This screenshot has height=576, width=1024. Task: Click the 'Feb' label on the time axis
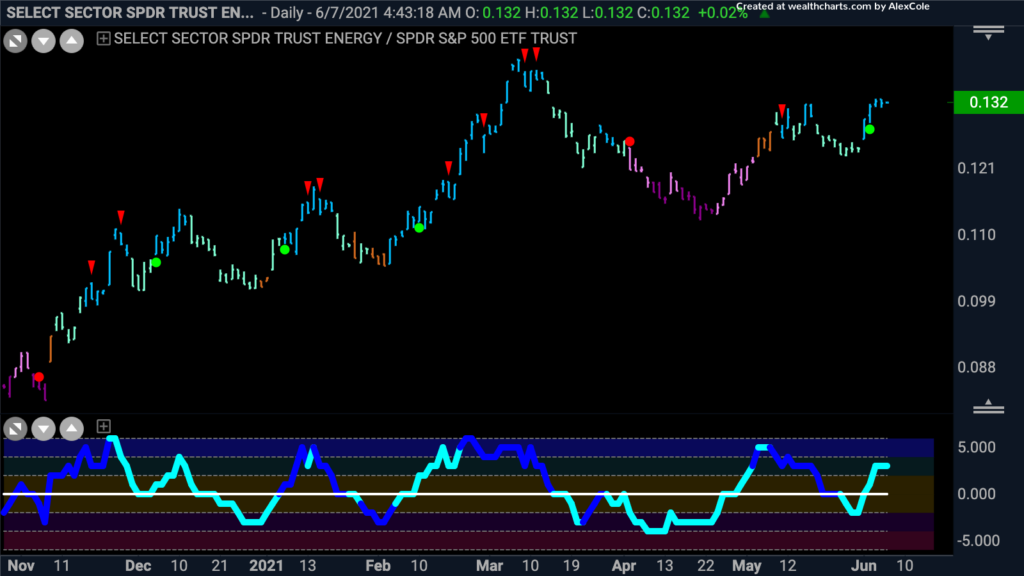click(377, 566)
